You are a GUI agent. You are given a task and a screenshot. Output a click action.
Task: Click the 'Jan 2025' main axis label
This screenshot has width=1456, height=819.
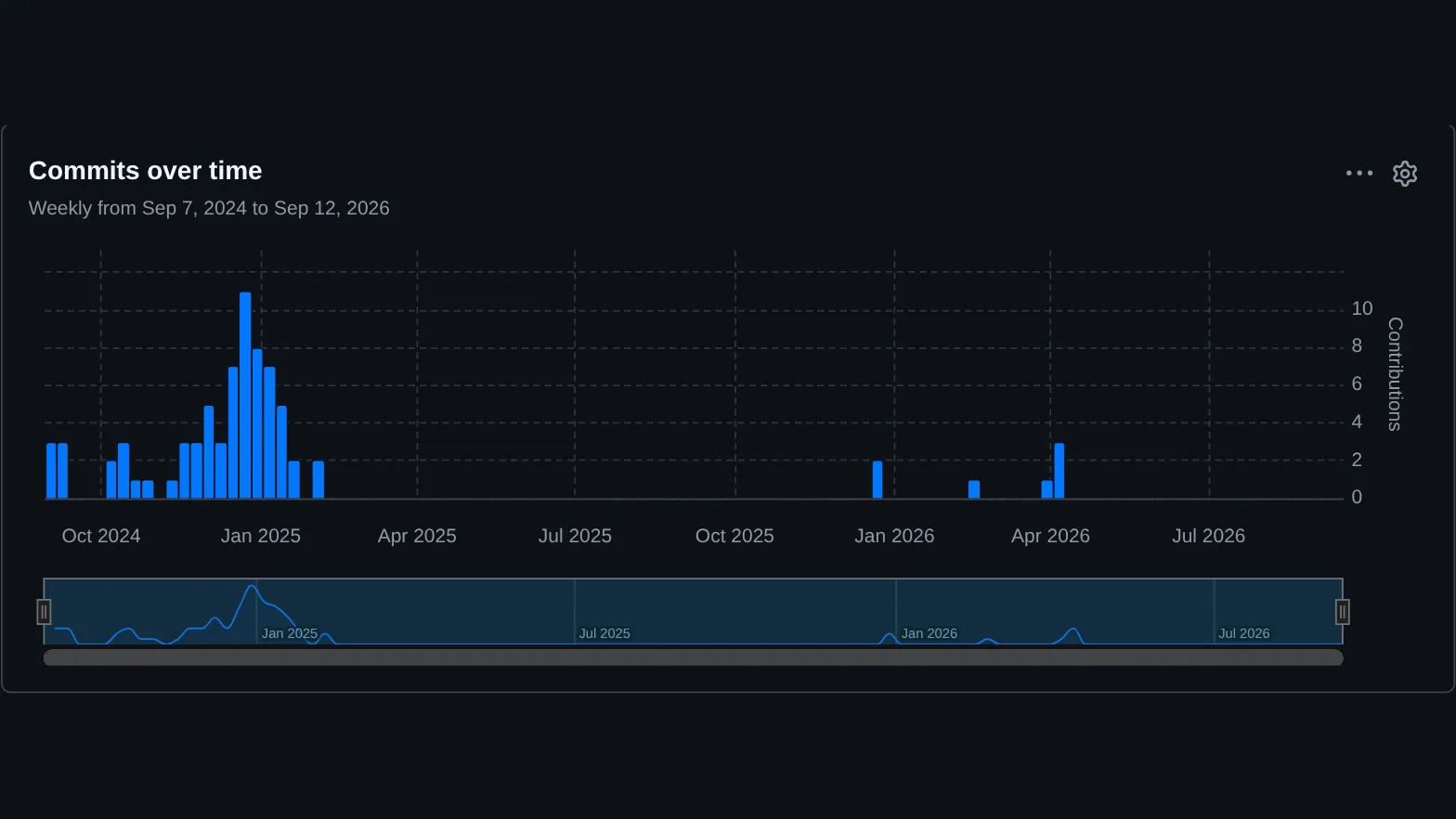[x=261, y=536]
